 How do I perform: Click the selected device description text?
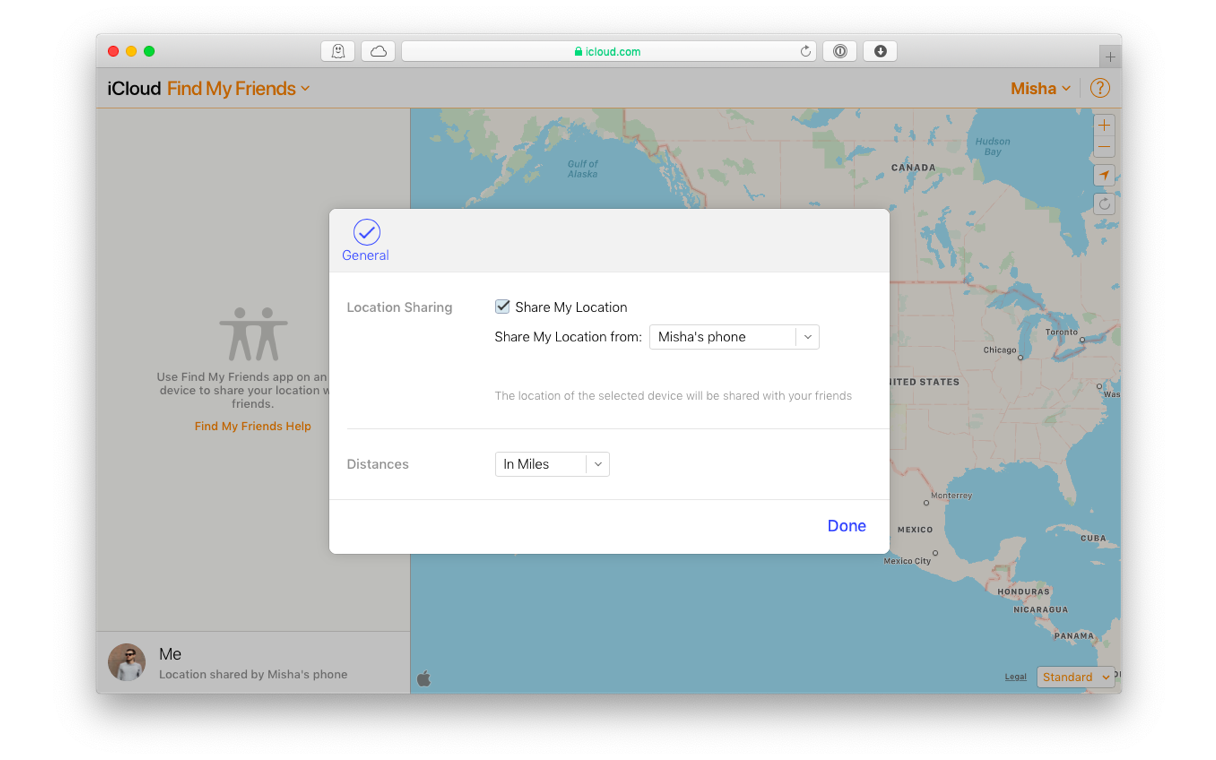[673, 396]
